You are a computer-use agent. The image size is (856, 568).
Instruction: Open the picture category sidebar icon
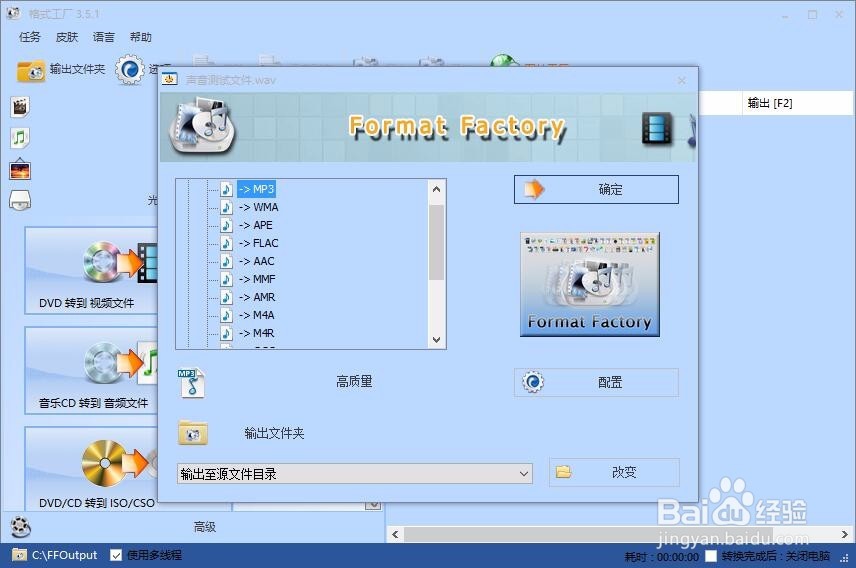20,169
